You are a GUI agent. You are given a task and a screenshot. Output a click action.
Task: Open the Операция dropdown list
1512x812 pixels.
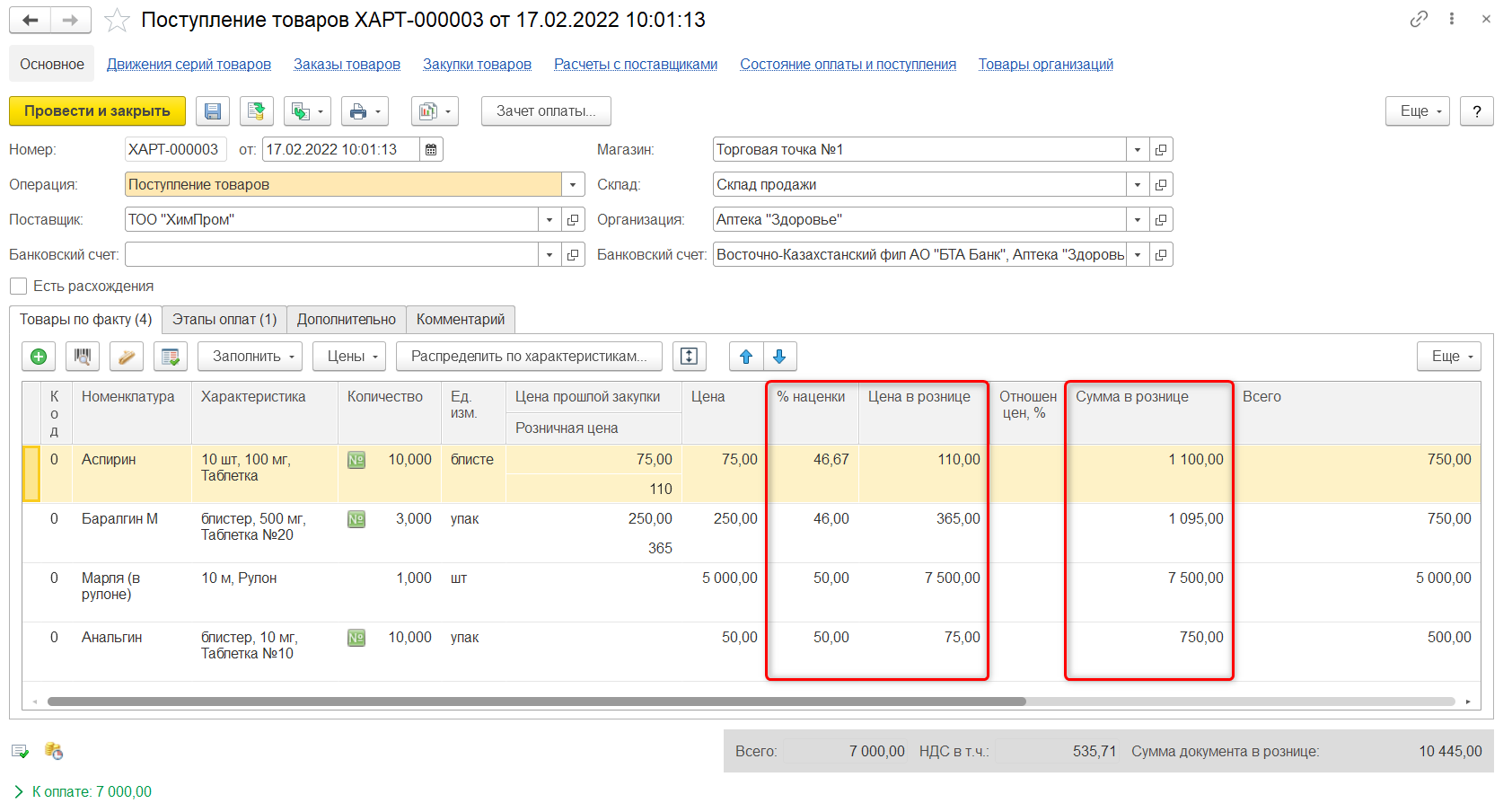coord(573,185)
